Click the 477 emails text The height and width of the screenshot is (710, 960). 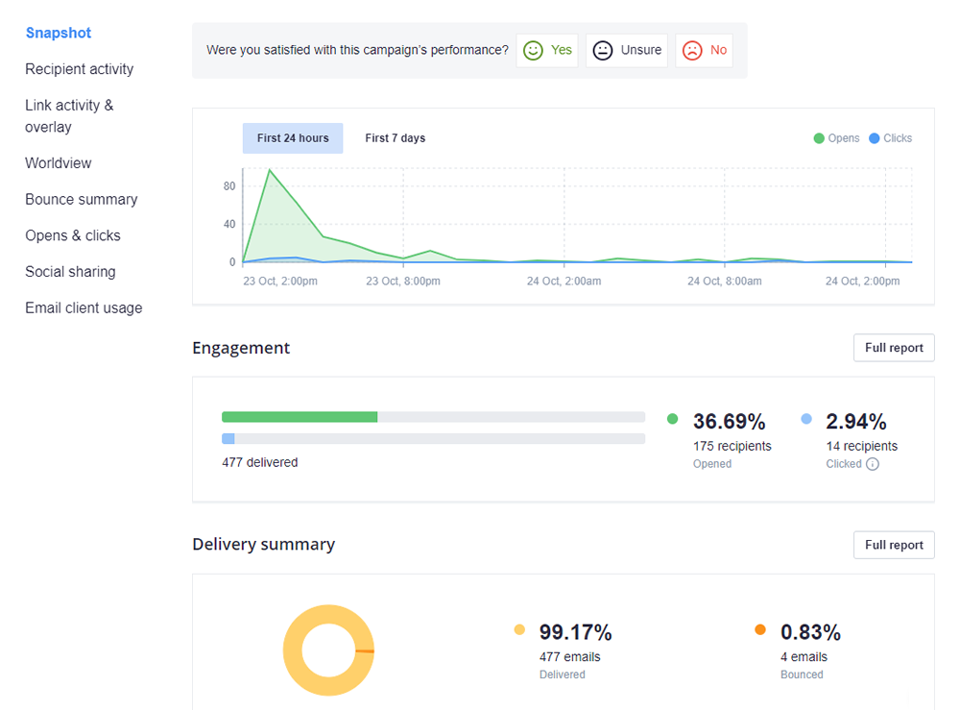tap(570, 657)
